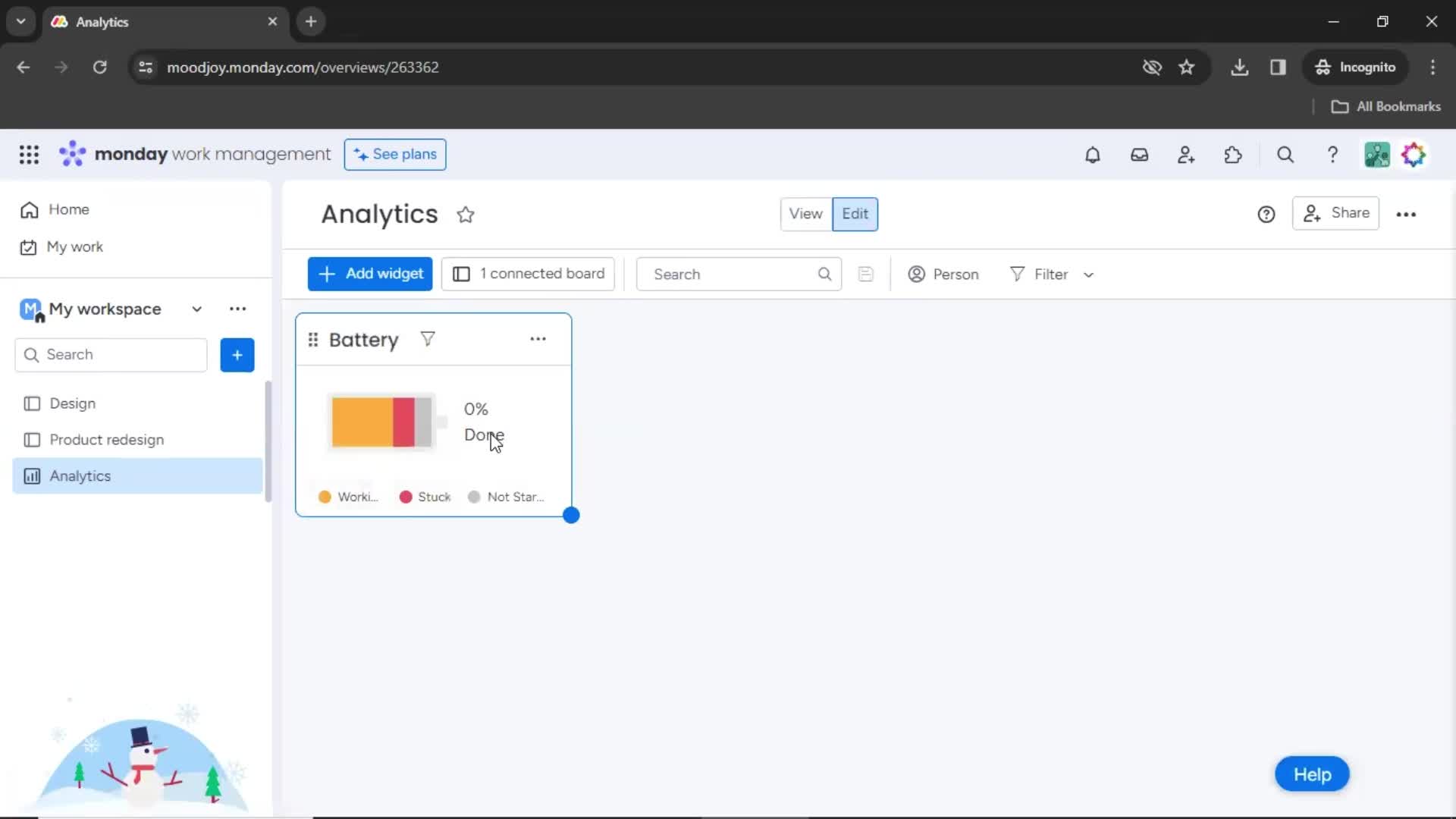Screen dimensions: 1456x819
Task: Open the Battery widget filter
Action: (427, 339)
